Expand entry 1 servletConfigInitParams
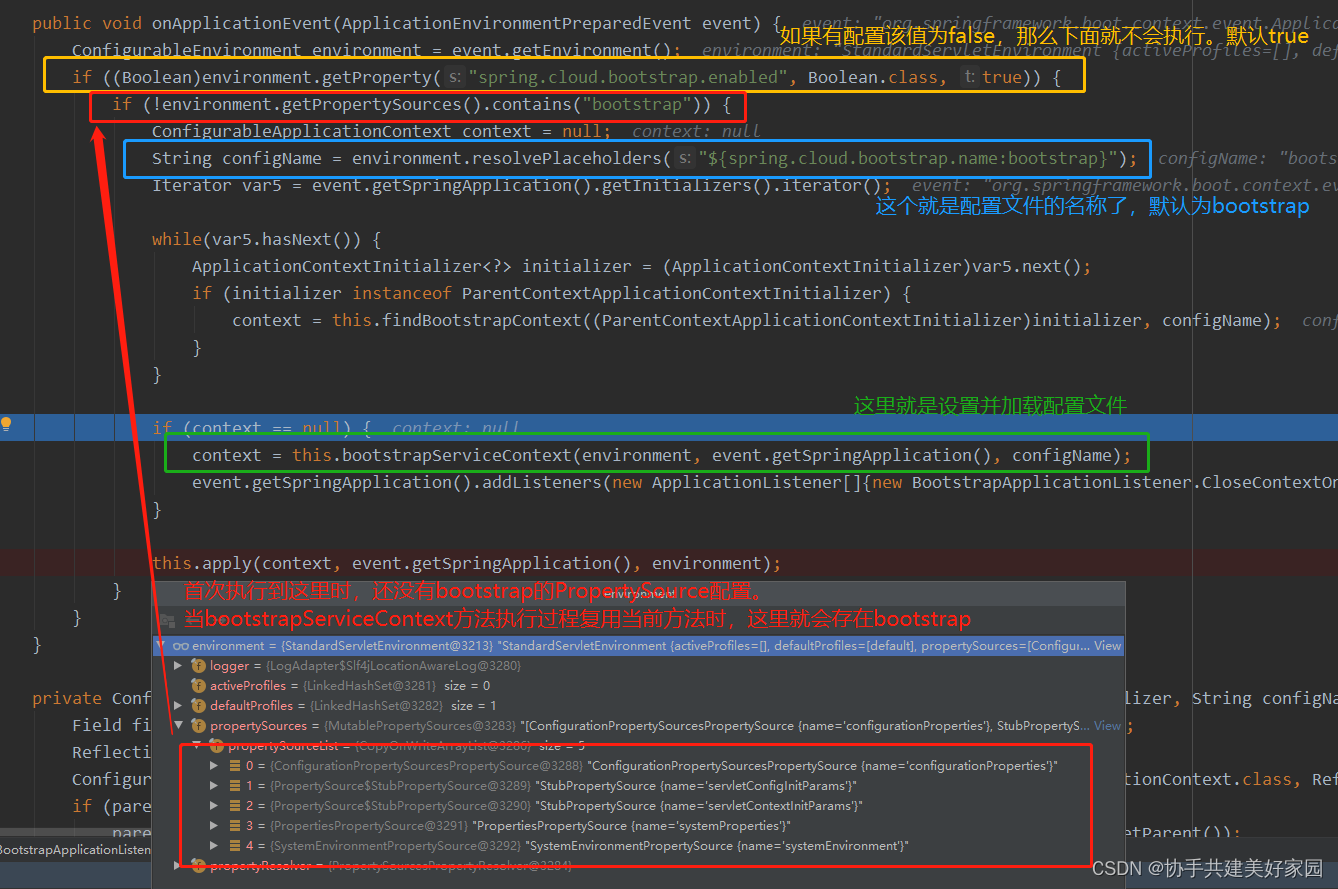Screen dimensions: 1338x889 [215, 786]
